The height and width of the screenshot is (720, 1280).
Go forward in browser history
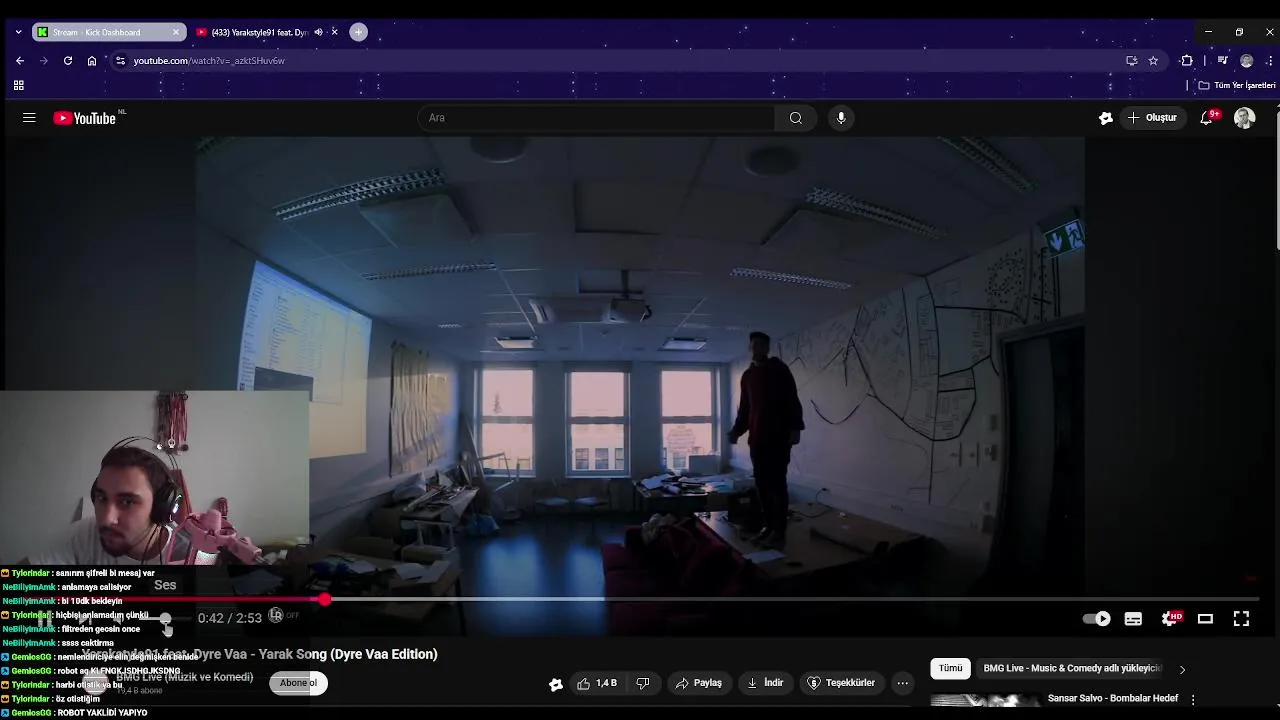point(43,61)
